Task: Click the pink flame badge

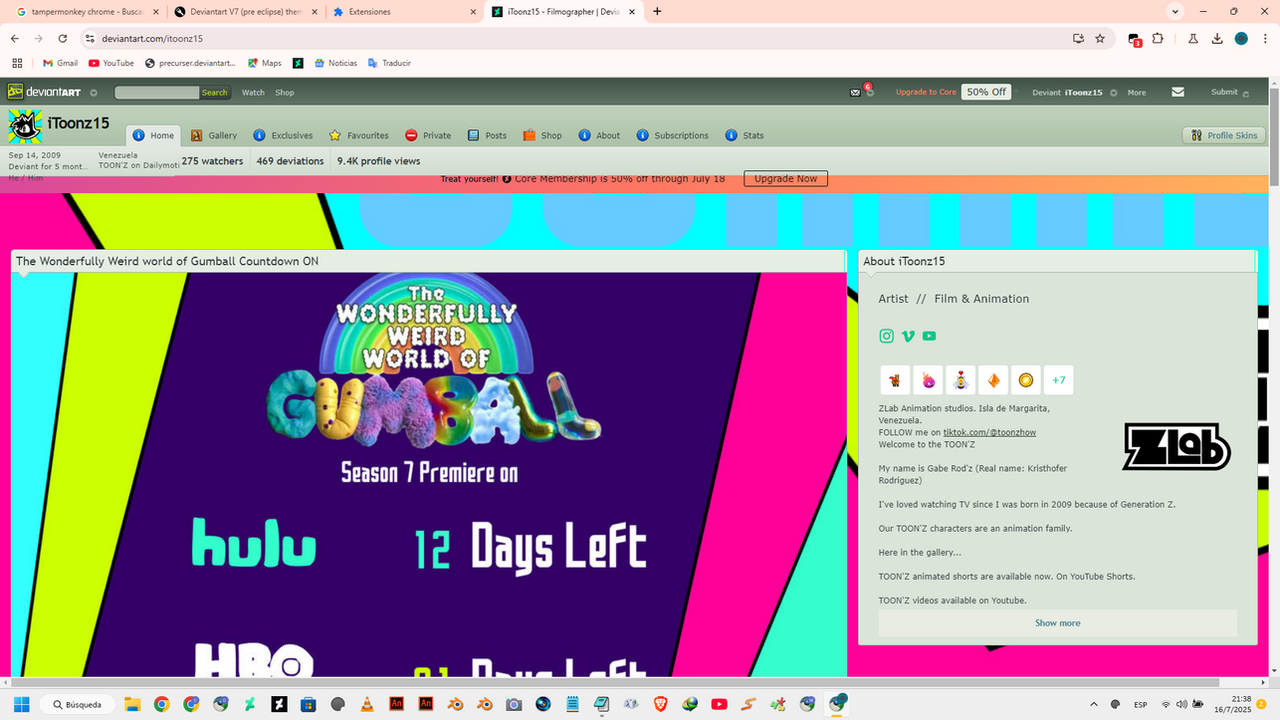Action: click(928, 380)
